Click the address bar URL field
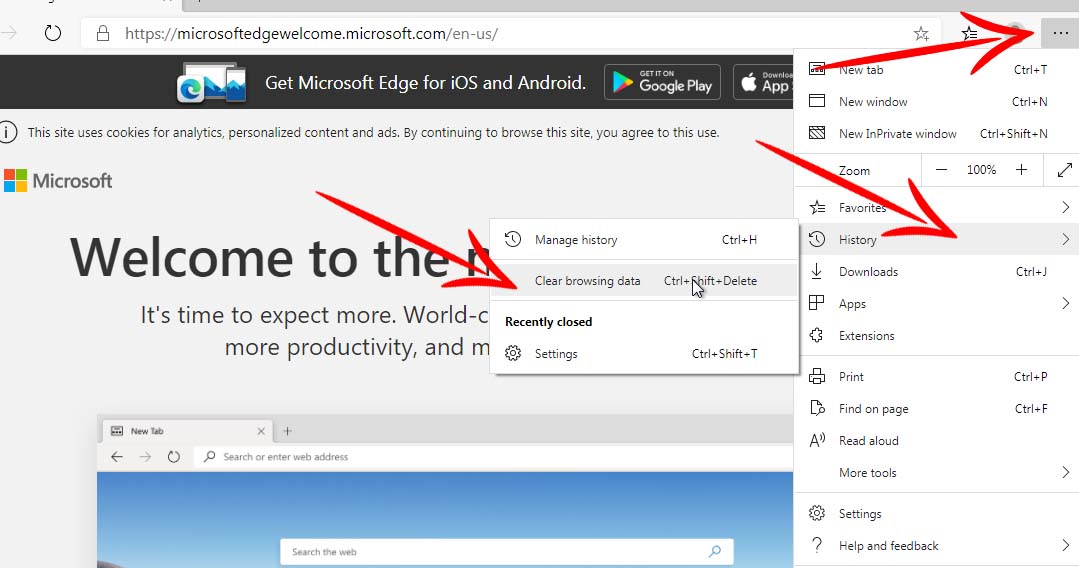Screen dimensions: 1079x568 tap(500, 34)
